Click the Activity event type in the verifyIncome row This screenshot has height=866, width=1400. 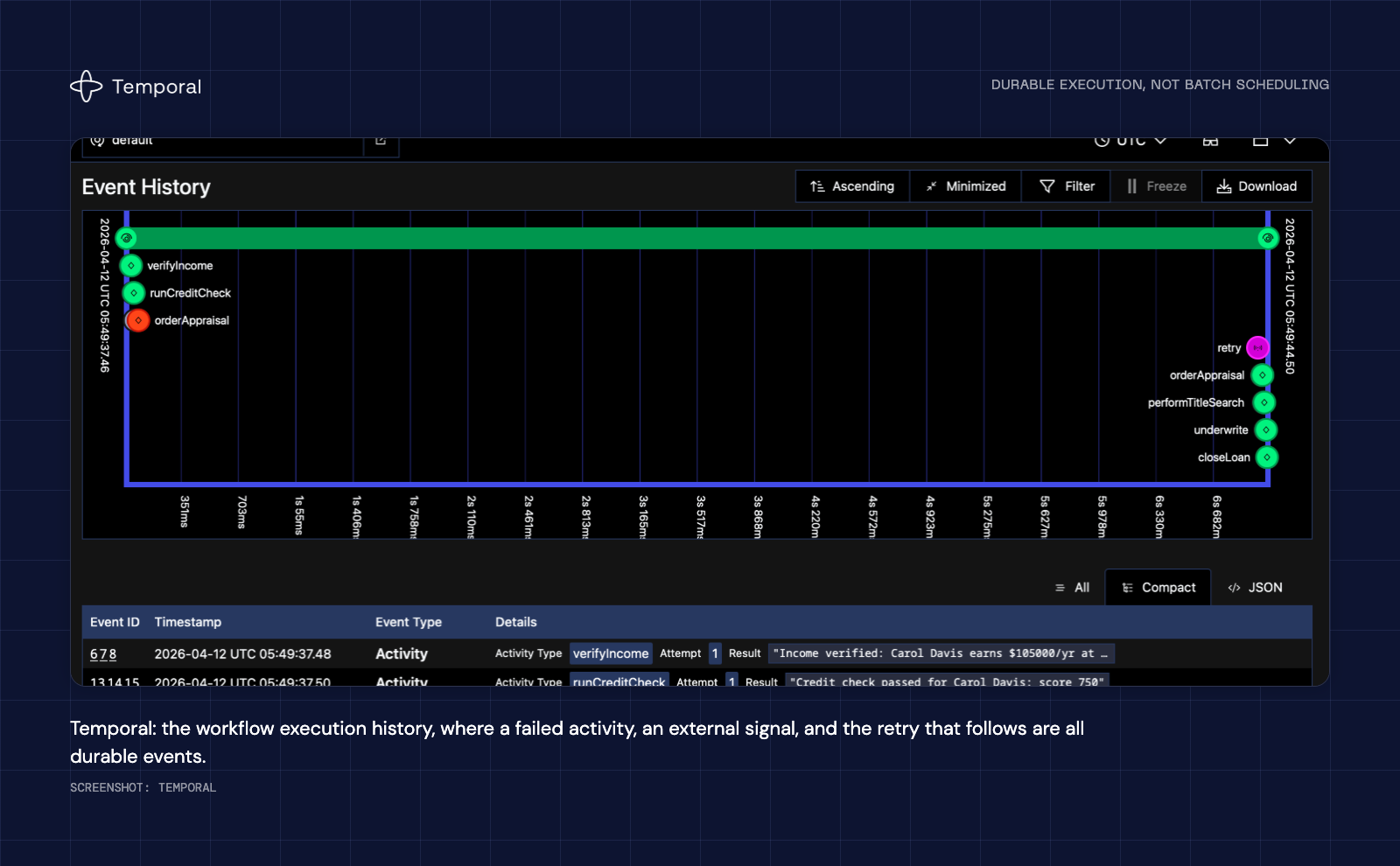coord(402,654)
